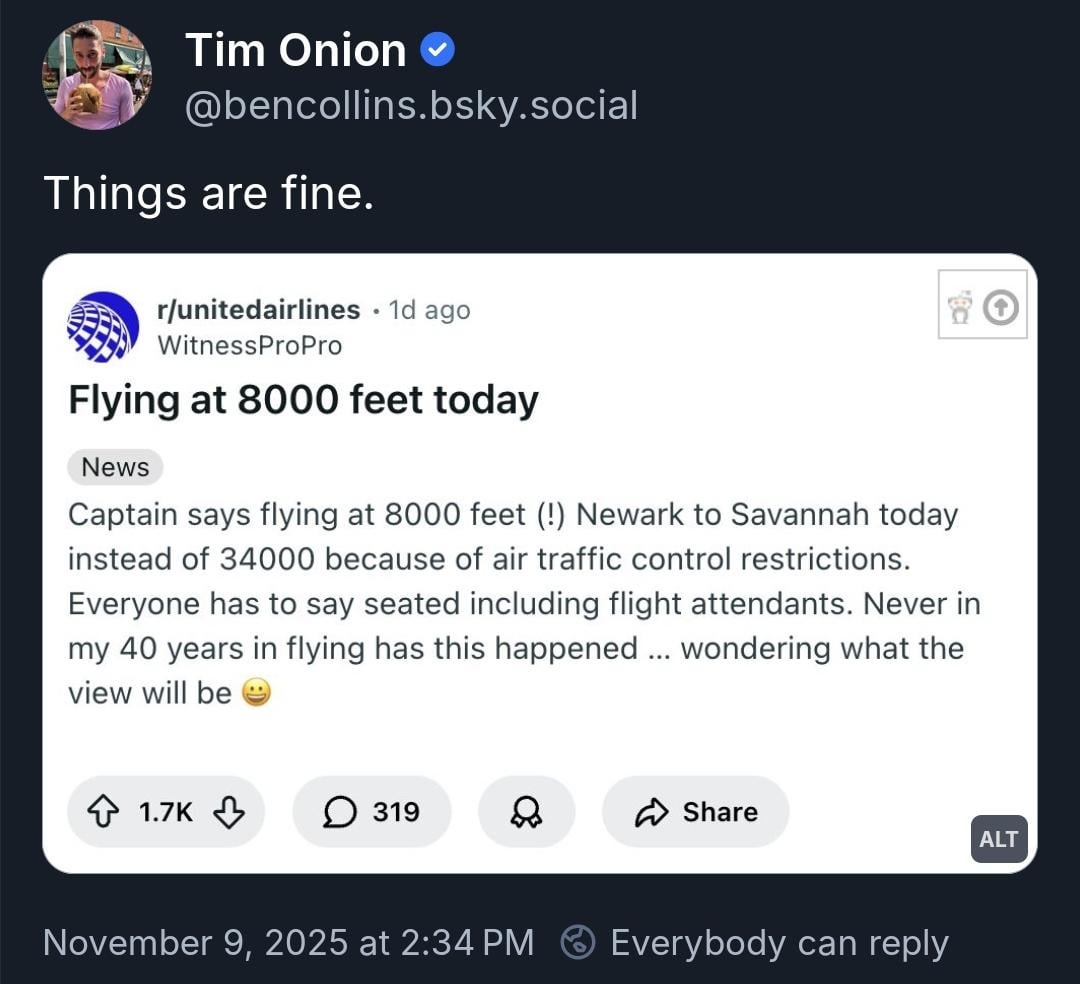This screenshot has height=984, width=1080.
Task: Click the blue verified checkmark badge
Action: click(x=437, y=50)
